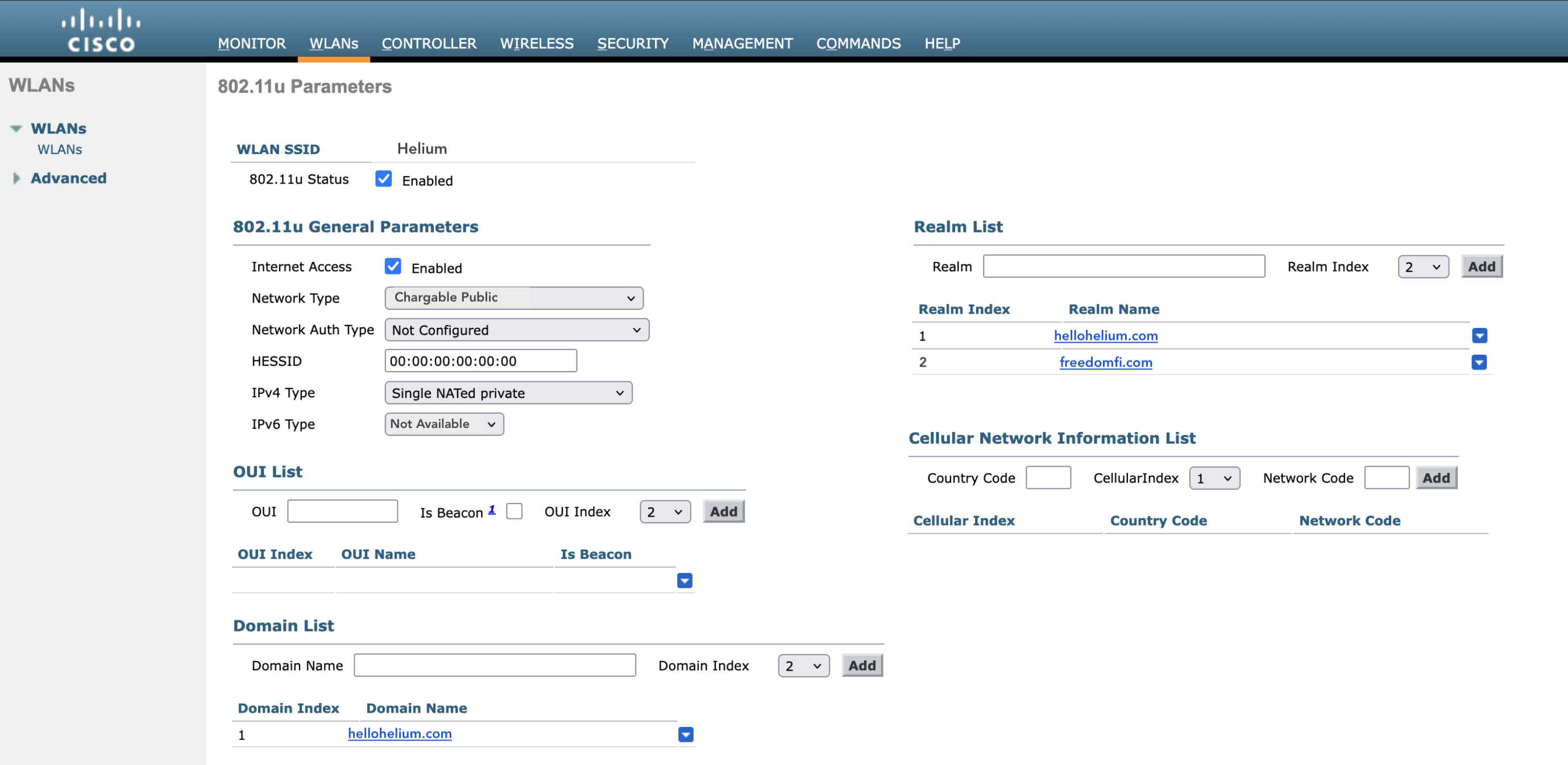
Task: Toggle the 802.11u Status Enabled checkbox
Action: click(x=384, y=179)
